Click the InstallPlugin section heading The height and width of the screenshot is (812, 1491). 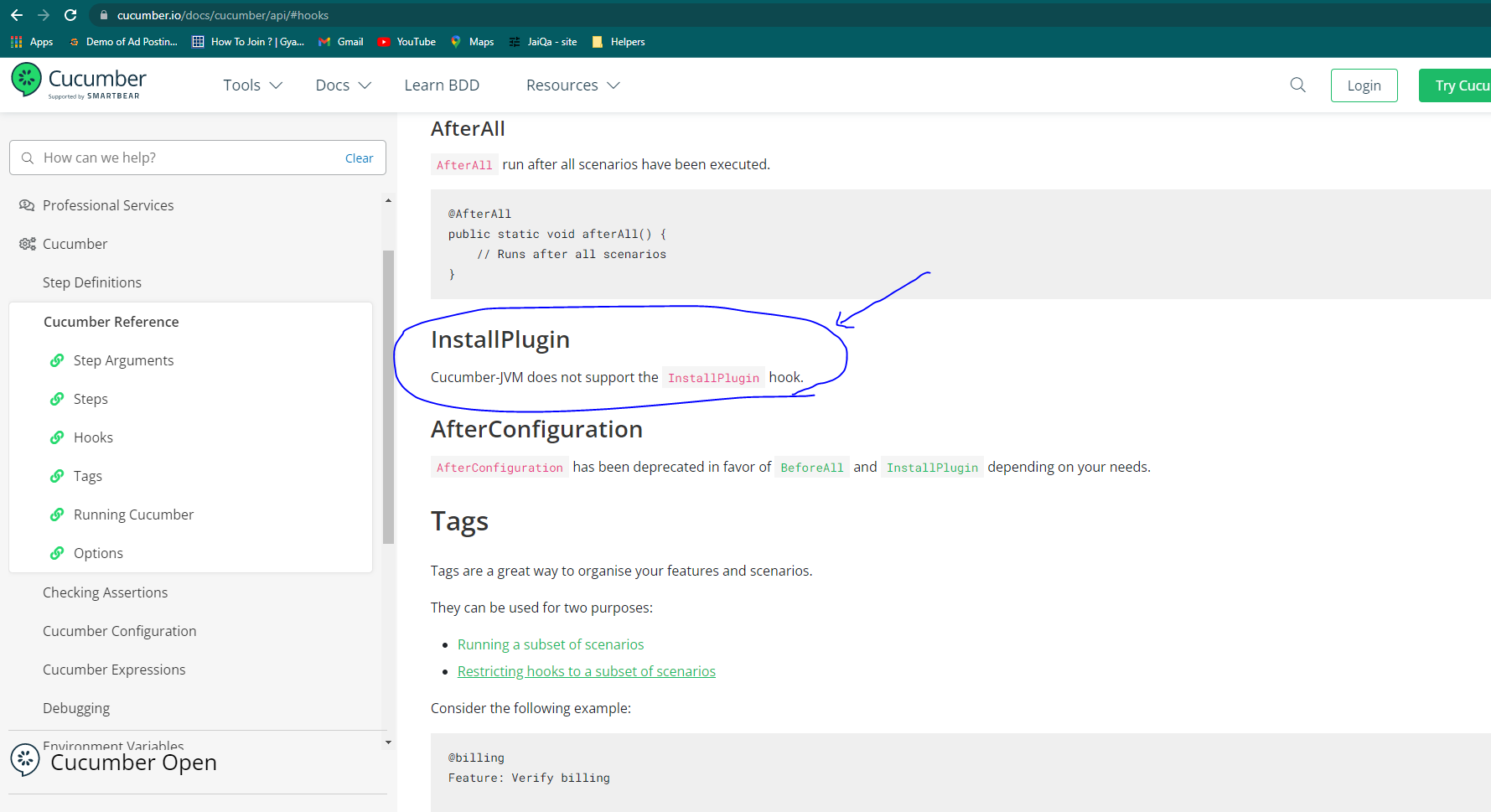point(500,339)
